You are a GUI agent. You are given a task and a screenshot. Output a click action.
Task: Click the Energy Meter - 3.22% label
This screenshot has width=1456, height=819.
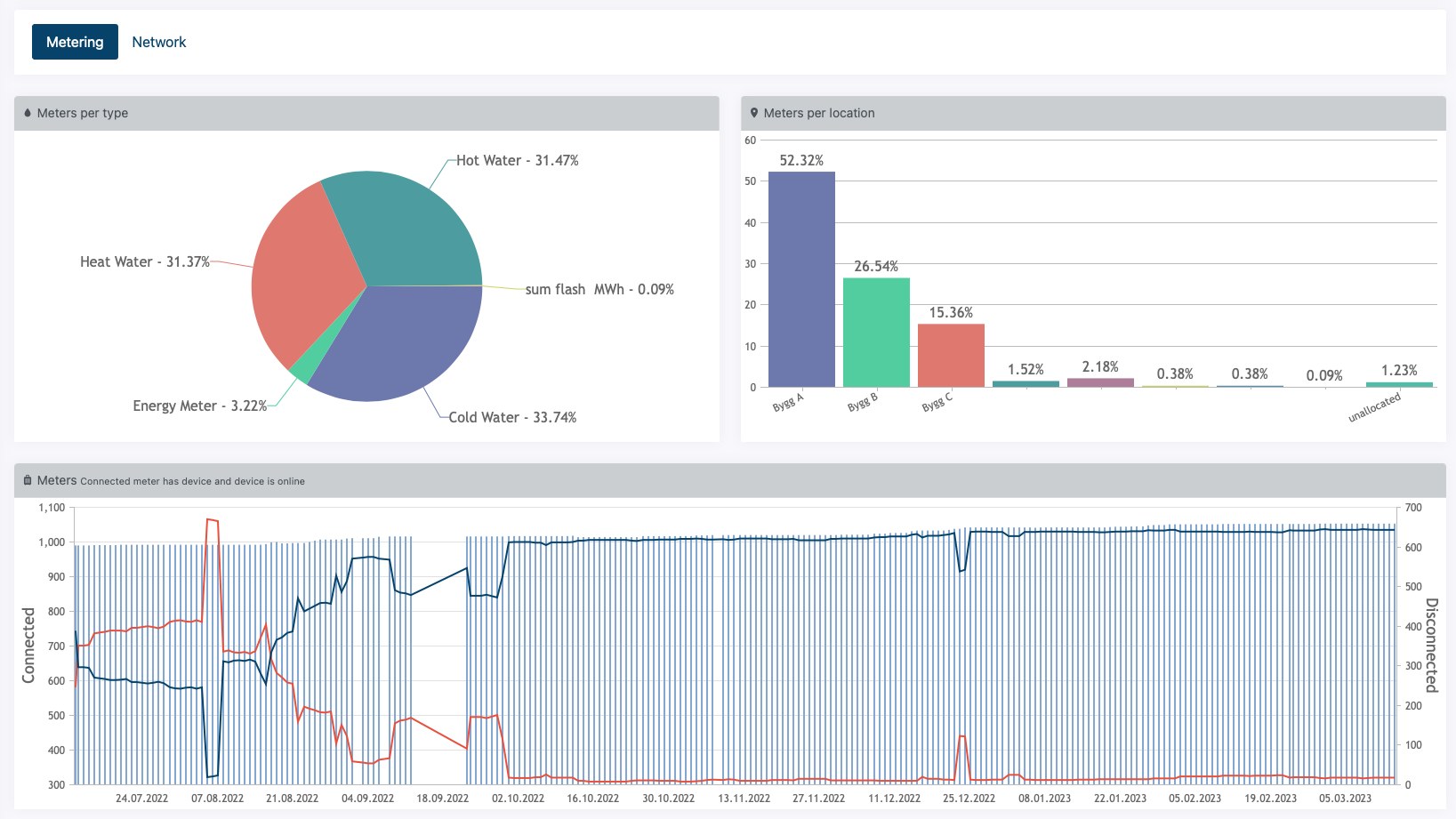pos(200,405)
